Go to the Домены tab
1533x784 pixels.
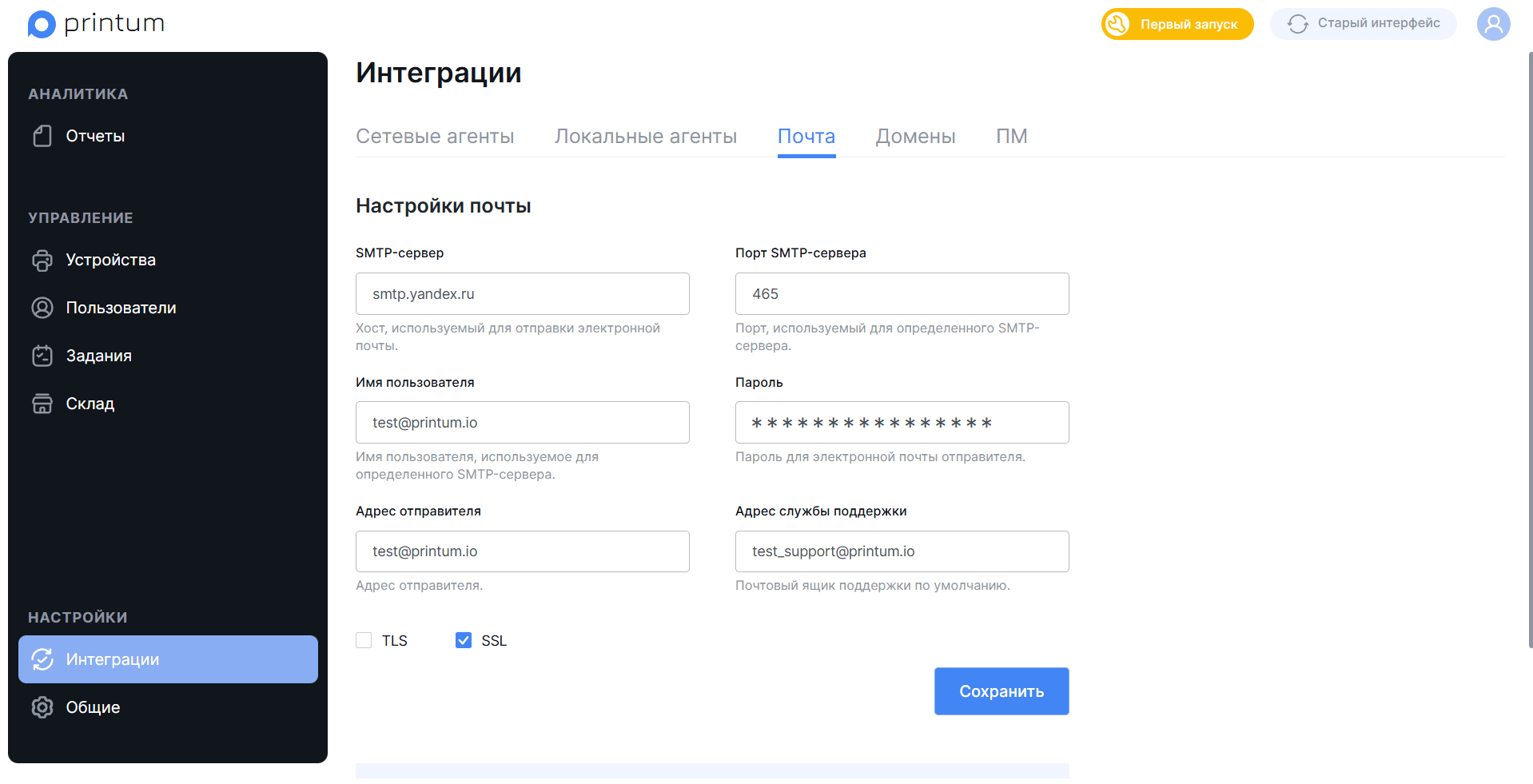click(916, 137)
